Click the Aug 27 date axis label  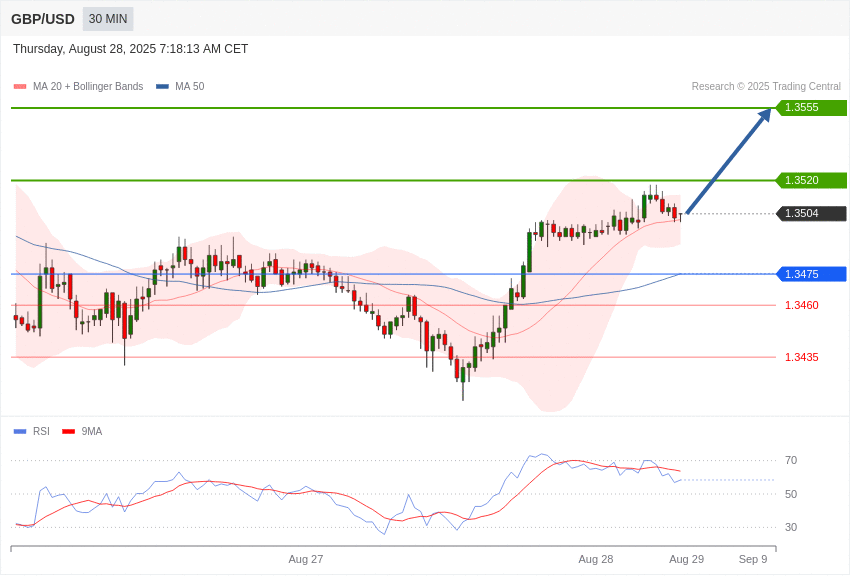[x=306, y=559]
